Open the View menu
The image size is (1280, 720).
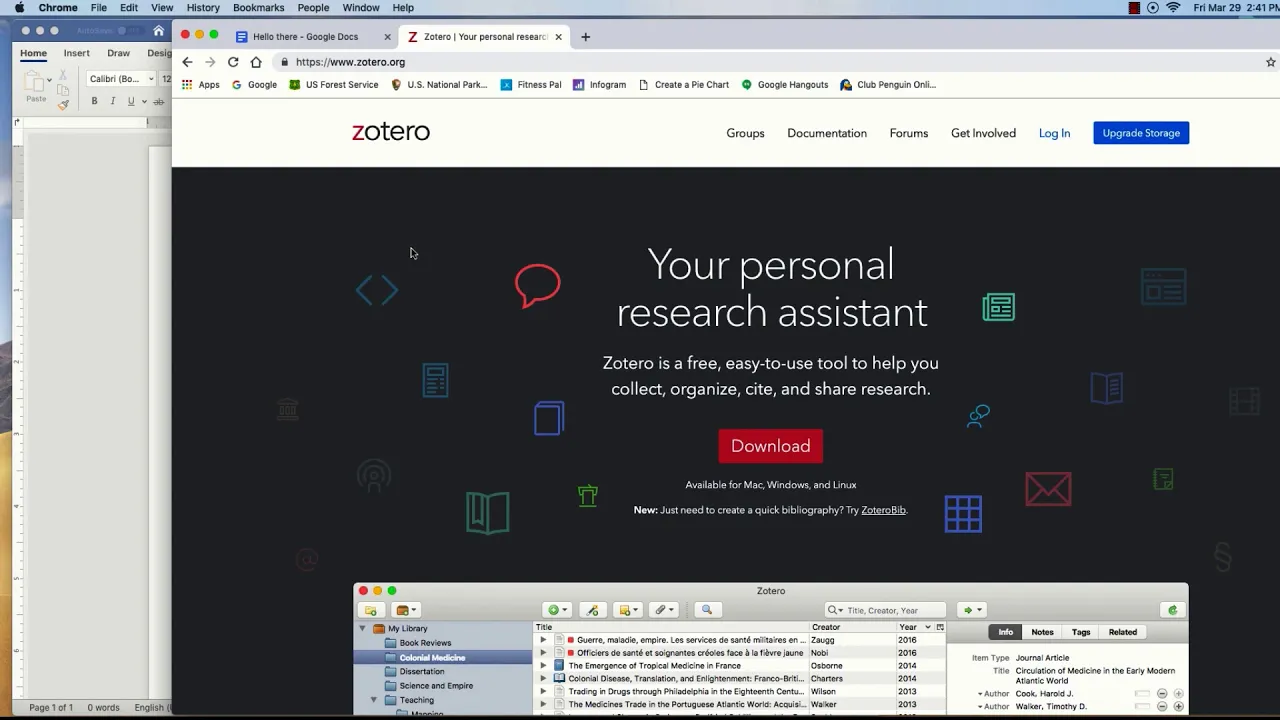[162, 8]
